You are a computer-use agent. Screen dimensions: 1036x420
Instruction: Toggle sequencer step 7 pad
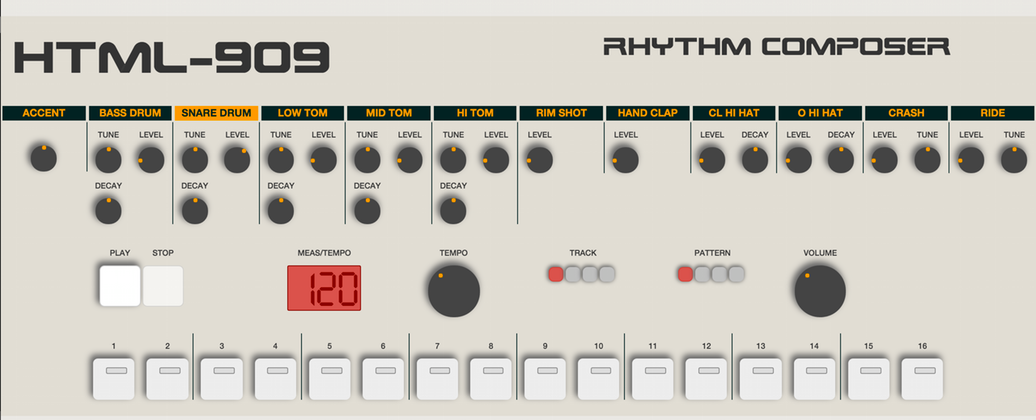coord(437,379)
